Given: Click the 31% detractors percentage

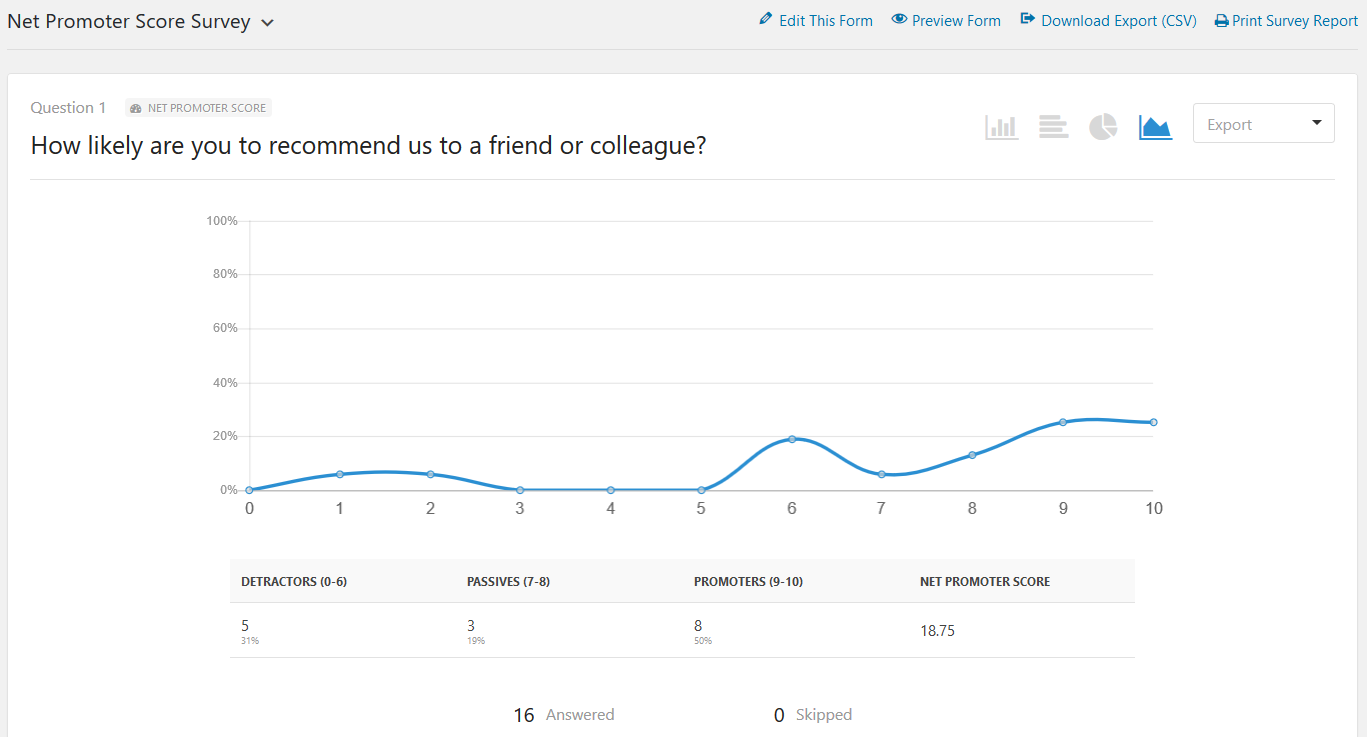Looking at the screenshot, I should click(x=250, y=641).
